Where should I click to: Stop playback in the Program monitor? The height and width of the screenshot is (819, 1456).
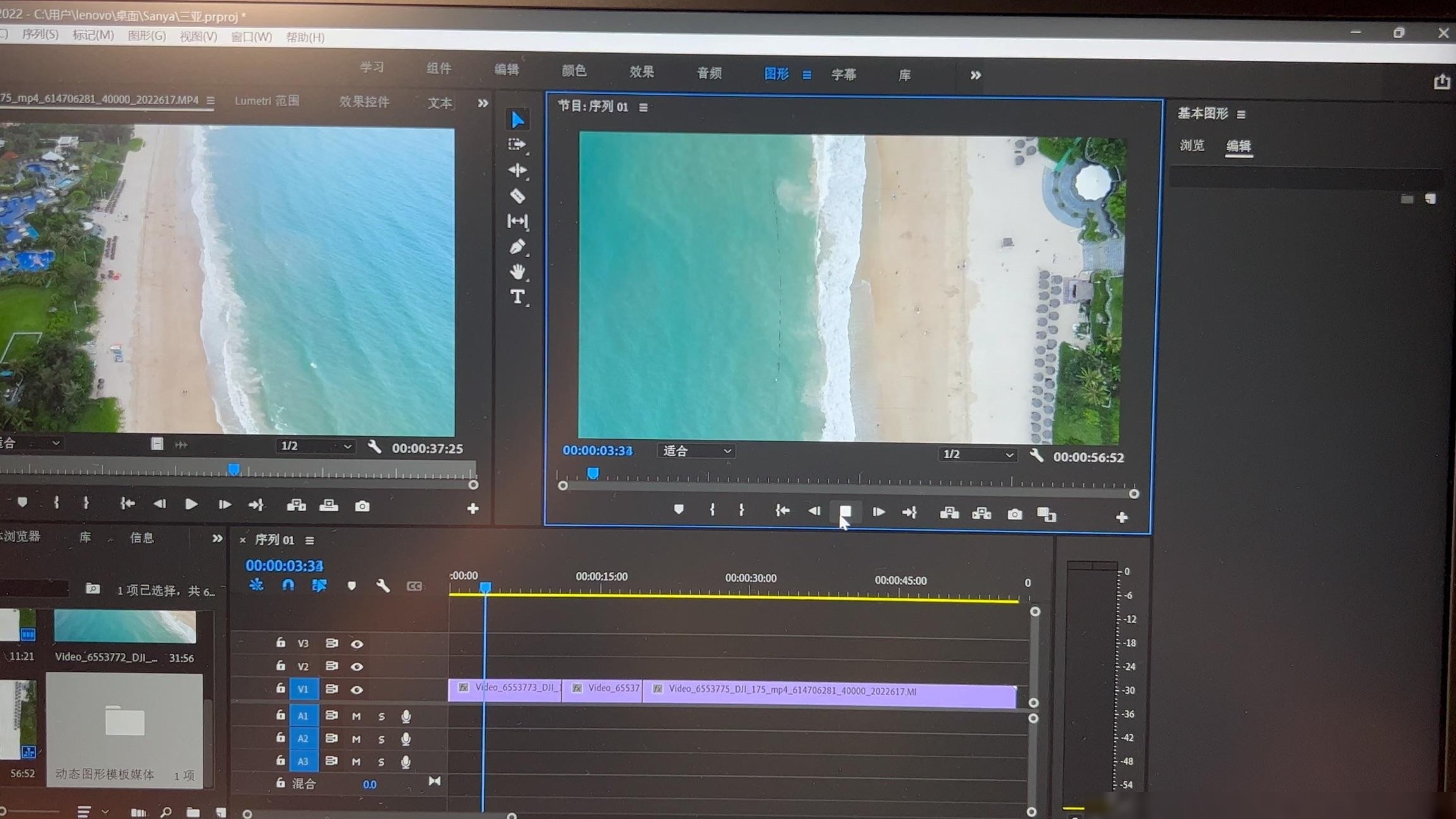(x=845, y=511)
